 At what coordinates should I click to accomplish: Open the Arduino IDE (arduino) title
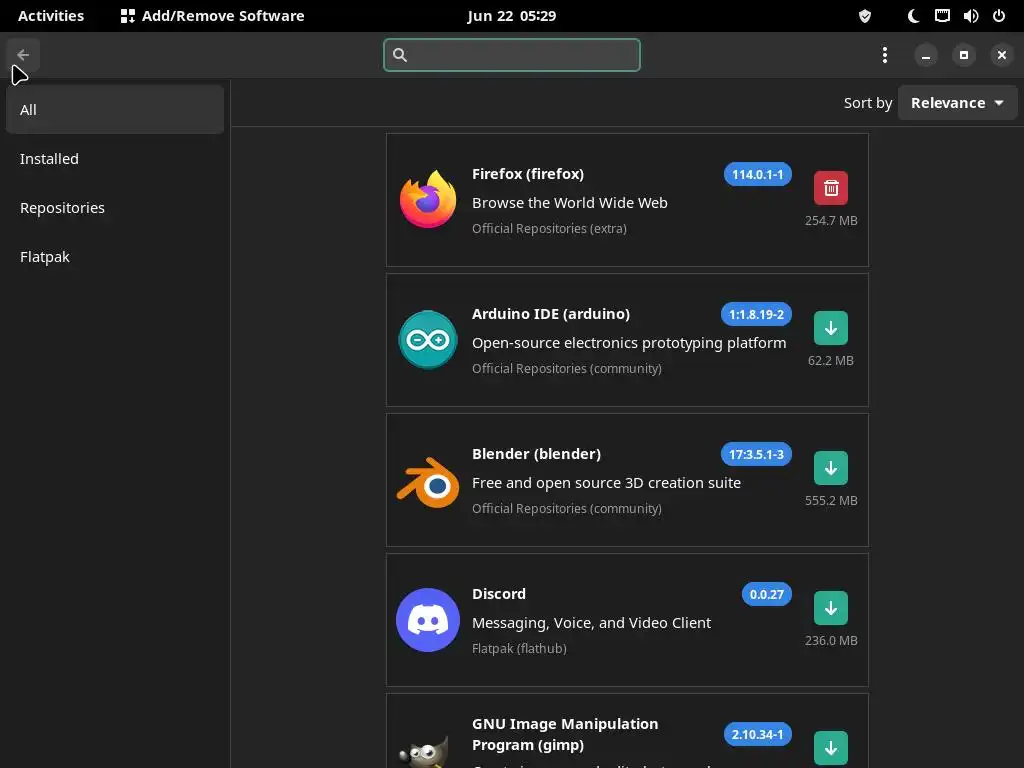[x=551, y=313]
